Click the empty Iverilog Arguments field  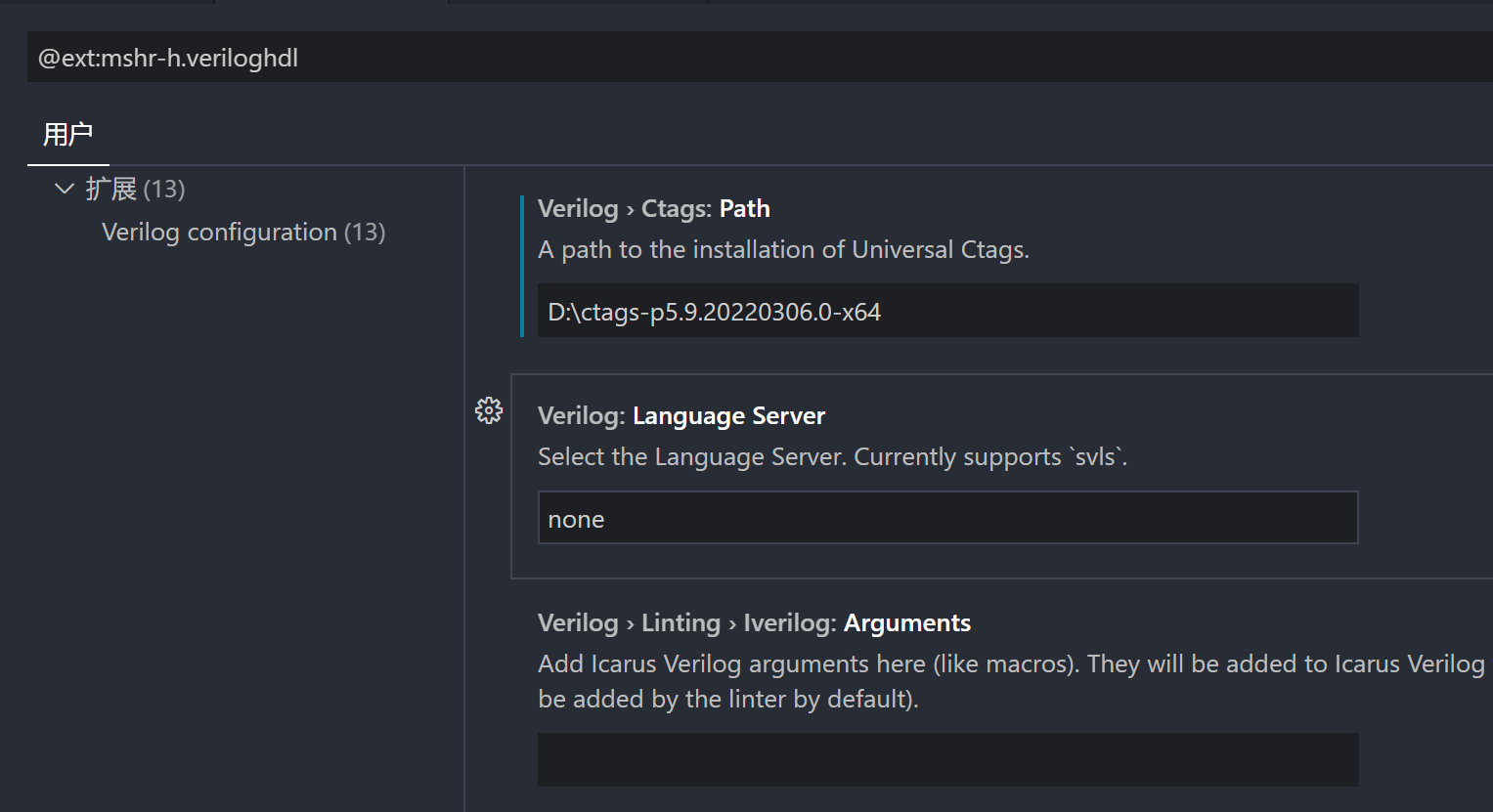[x=946, y=759]
